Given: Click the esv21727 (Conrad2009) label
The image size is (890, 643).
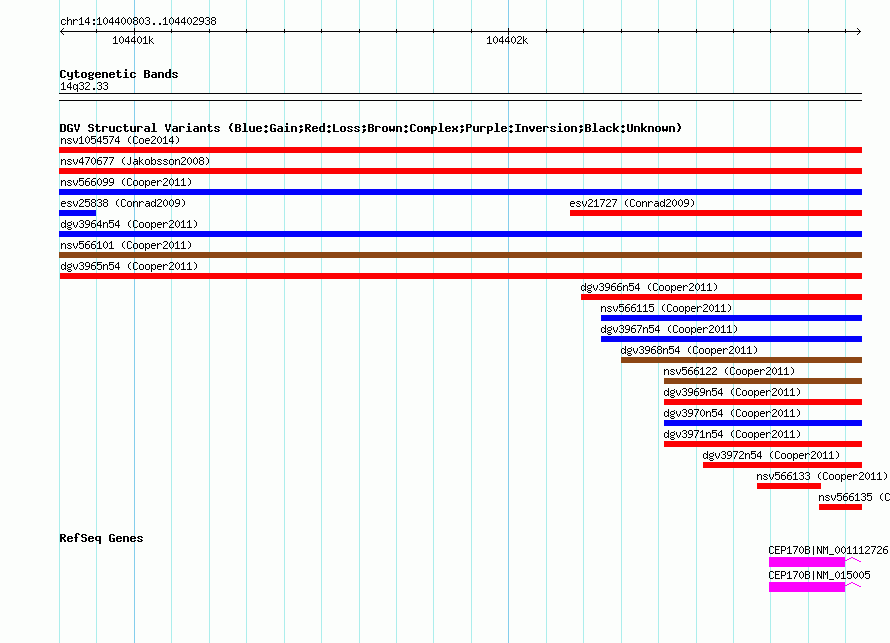Looking at the screenshot, I should click(632, 203).
